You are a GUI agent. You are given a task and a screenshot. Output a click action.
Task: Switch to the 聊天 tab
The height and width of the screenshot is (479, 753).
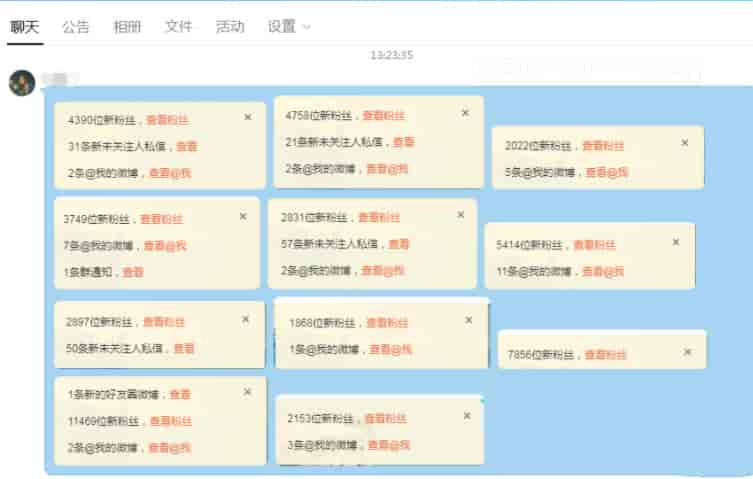(24, 26)
